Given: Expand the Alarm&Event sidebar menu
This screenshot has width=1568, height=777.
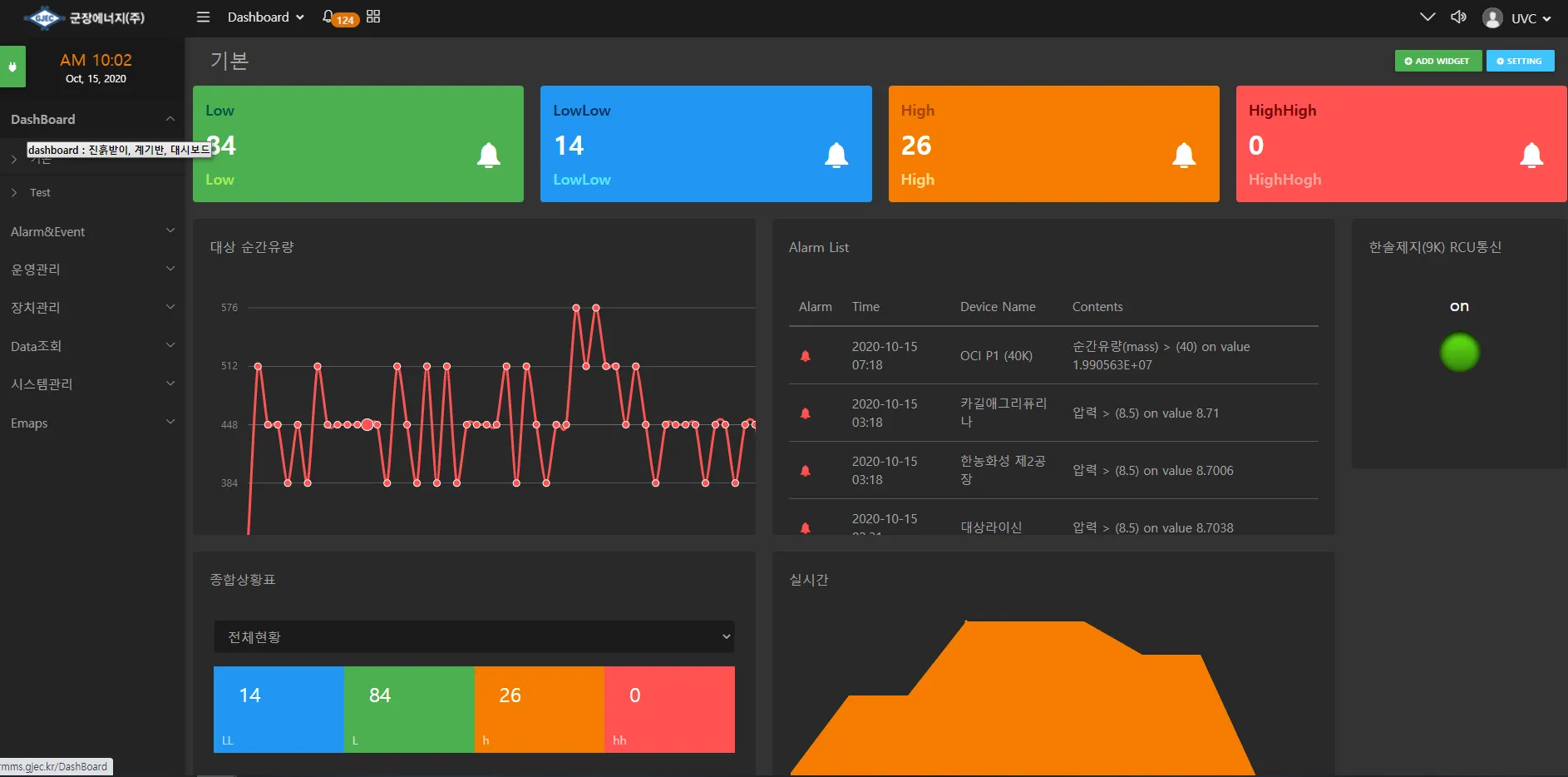Looking at the screenshot, I should pos(91,232).
